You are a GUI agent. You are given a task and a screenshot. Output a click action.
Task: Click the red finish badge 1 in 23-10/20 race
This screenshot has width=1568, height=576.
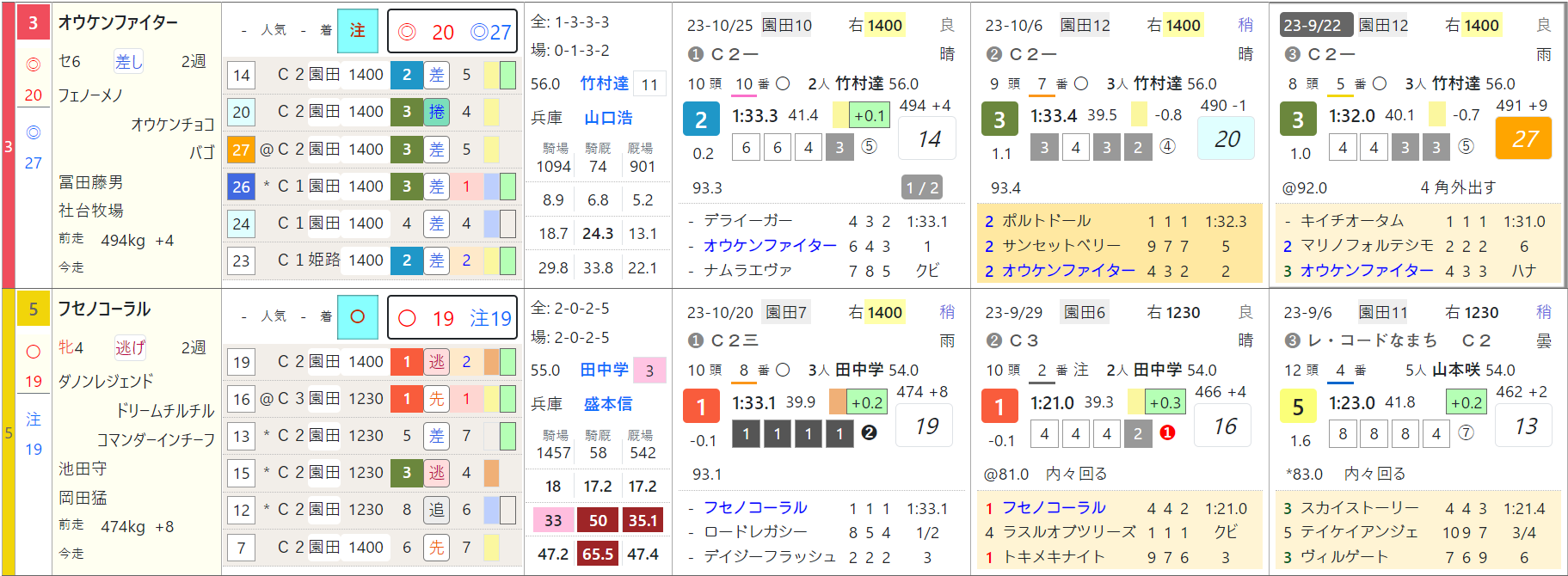[701, 407]
